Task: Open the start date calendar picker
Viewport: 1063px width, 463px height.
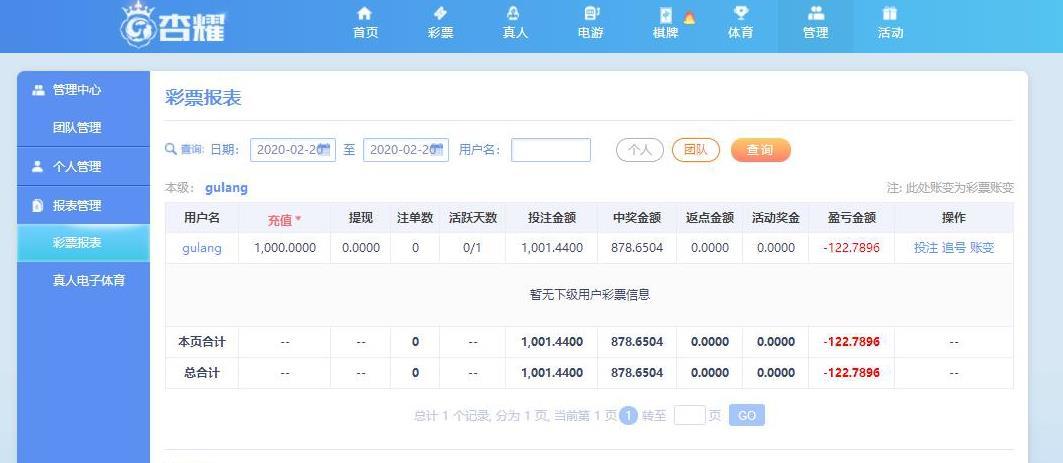Action: [x=323, y=150]
